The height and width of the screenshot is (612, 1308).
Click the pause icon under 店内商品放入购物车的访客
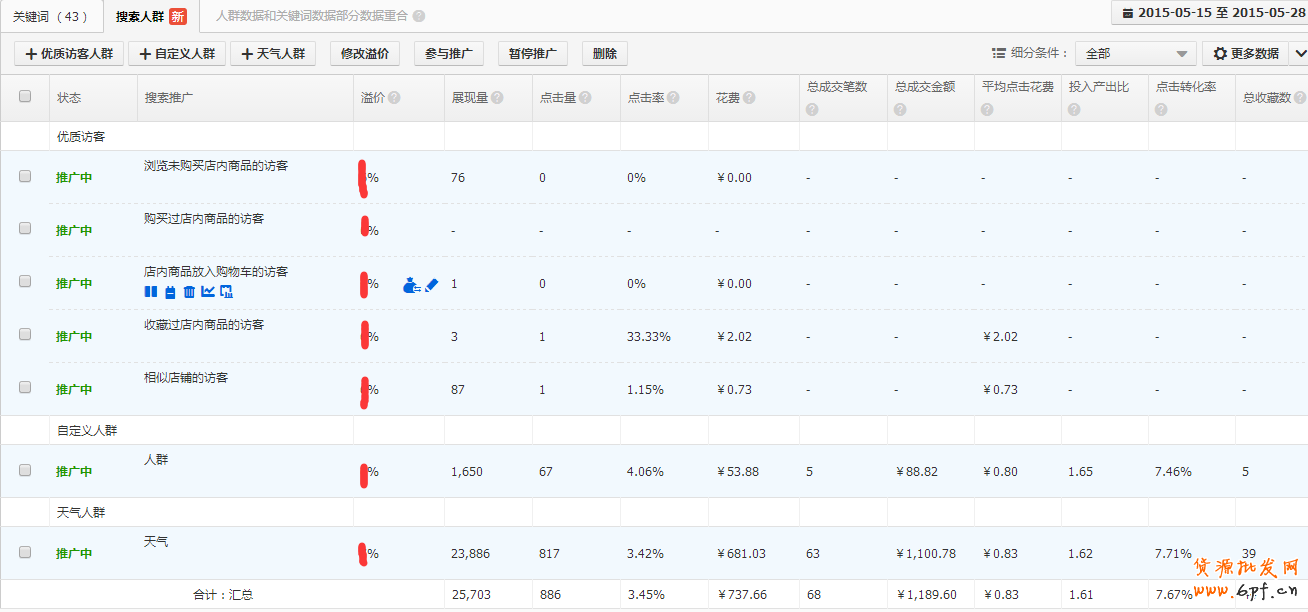pos(151,292)
